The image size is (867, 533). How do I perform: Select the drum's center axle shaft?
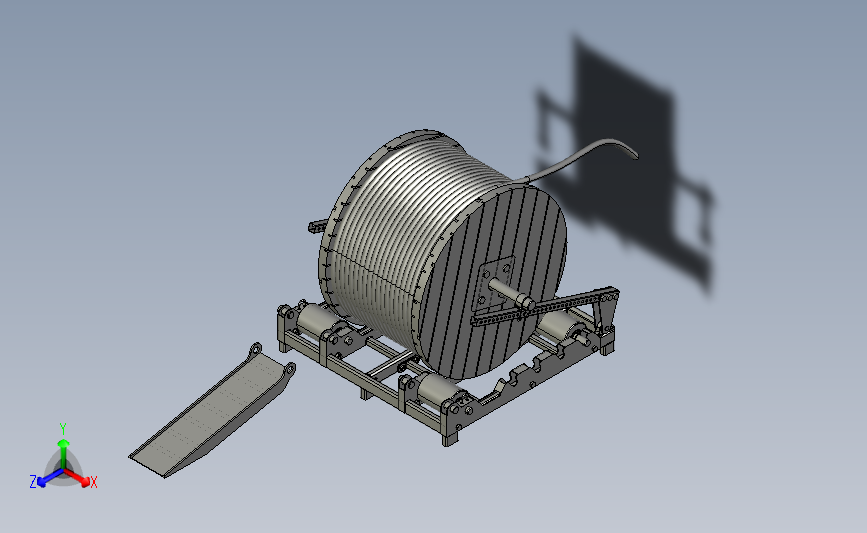click(x=511, y=294)
